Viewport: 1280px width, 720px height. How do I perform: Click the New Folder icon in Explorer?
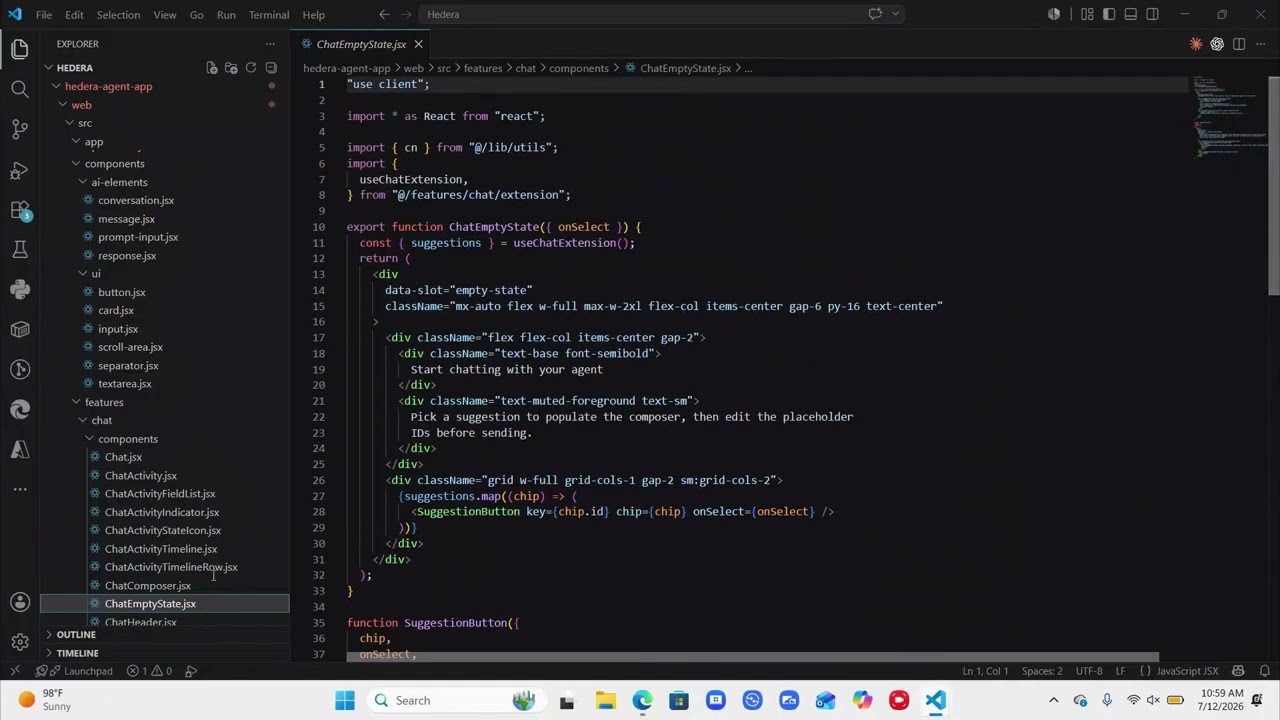click(231, 68)
